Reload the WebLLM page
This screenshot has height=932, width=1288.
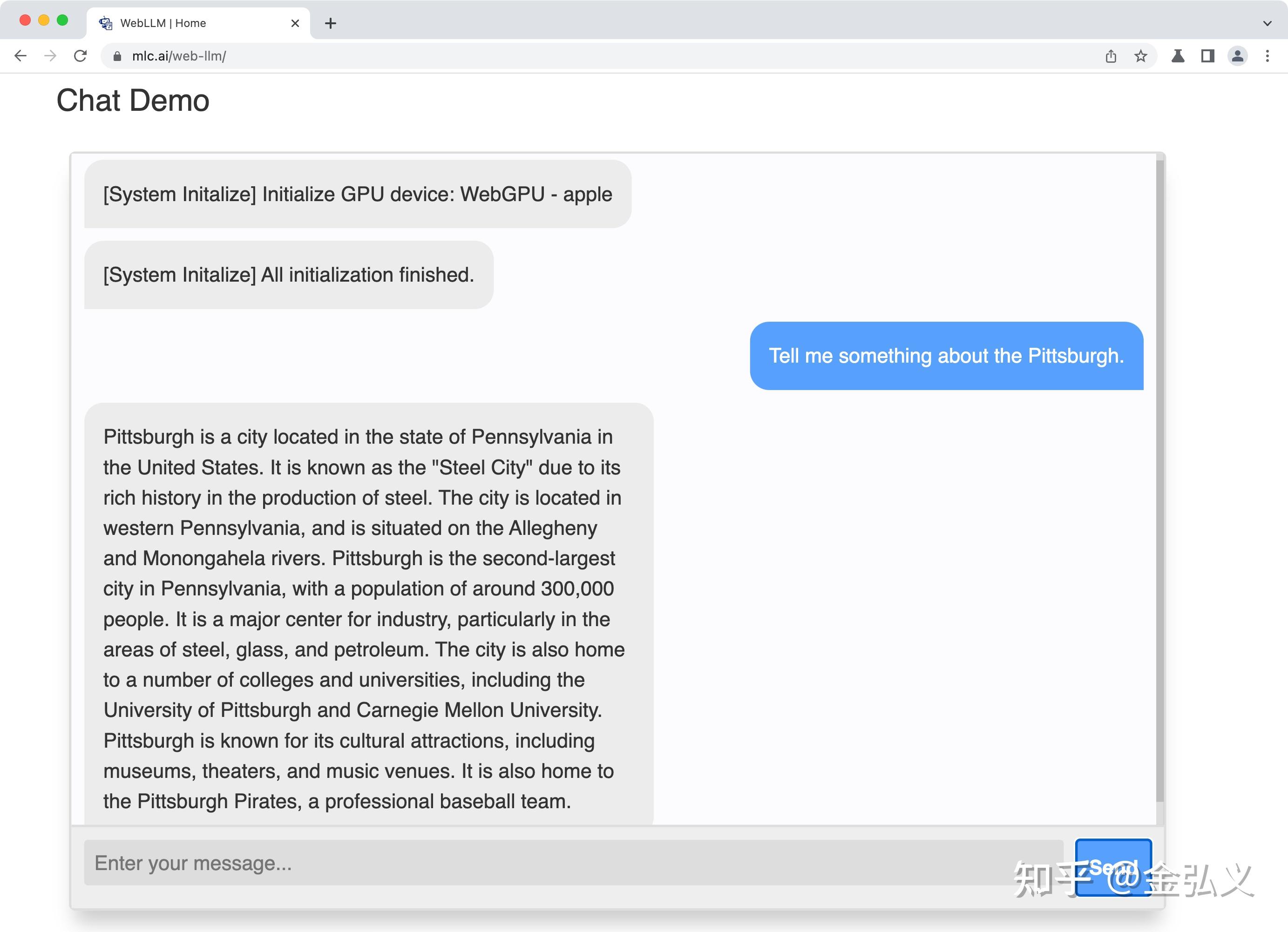(x=81, y=55)
